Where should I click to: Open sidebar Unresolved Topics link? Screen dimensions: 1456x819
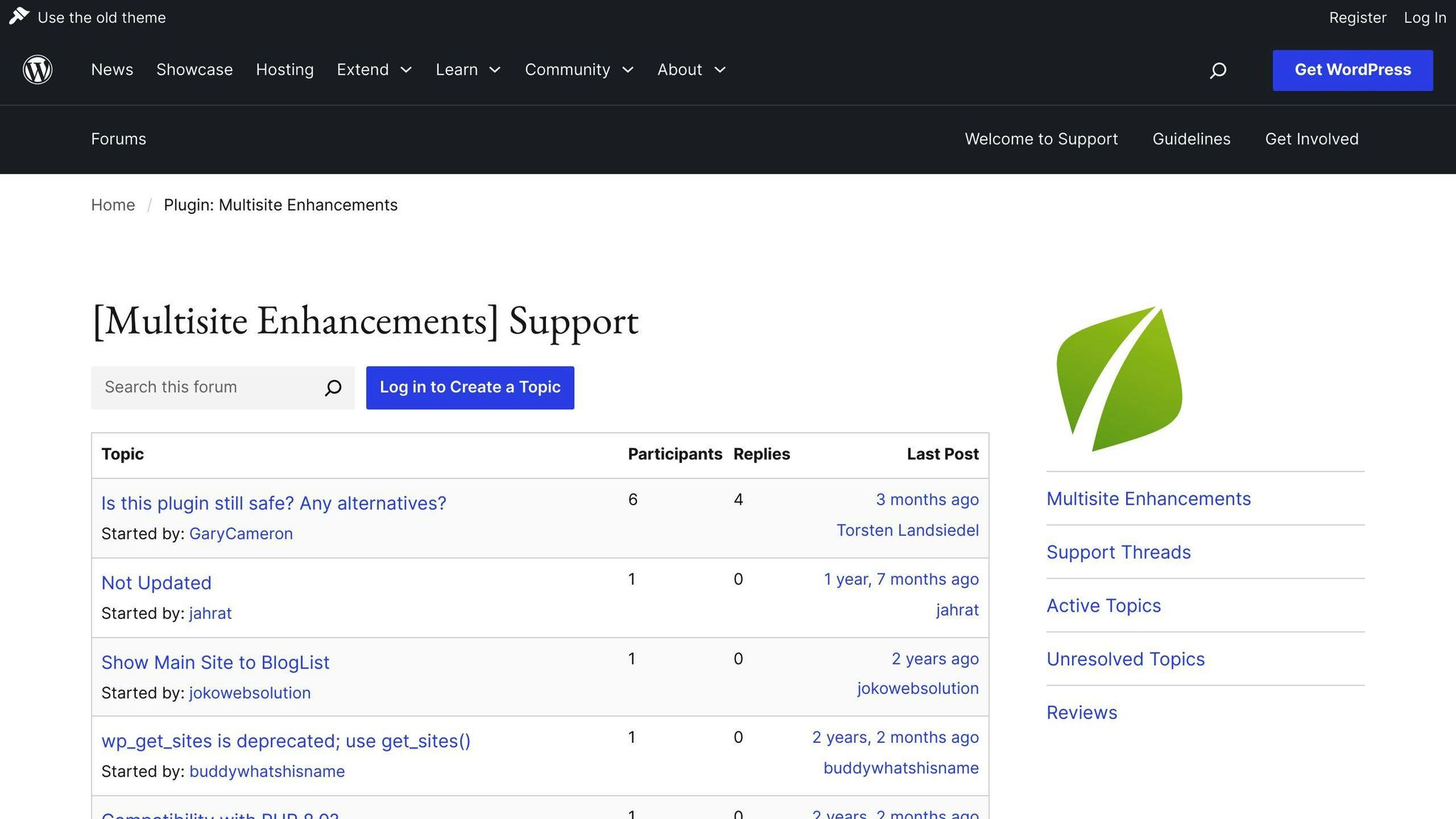pos(1125,659)
